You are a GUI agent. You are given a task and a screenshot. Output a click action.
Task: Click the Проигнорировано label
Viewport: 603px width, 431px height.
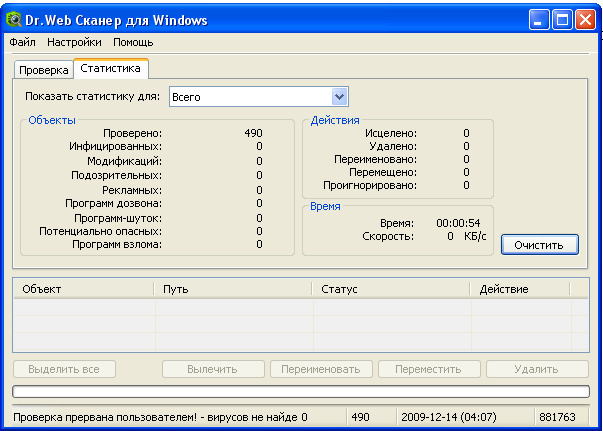[x=370, y=185]
